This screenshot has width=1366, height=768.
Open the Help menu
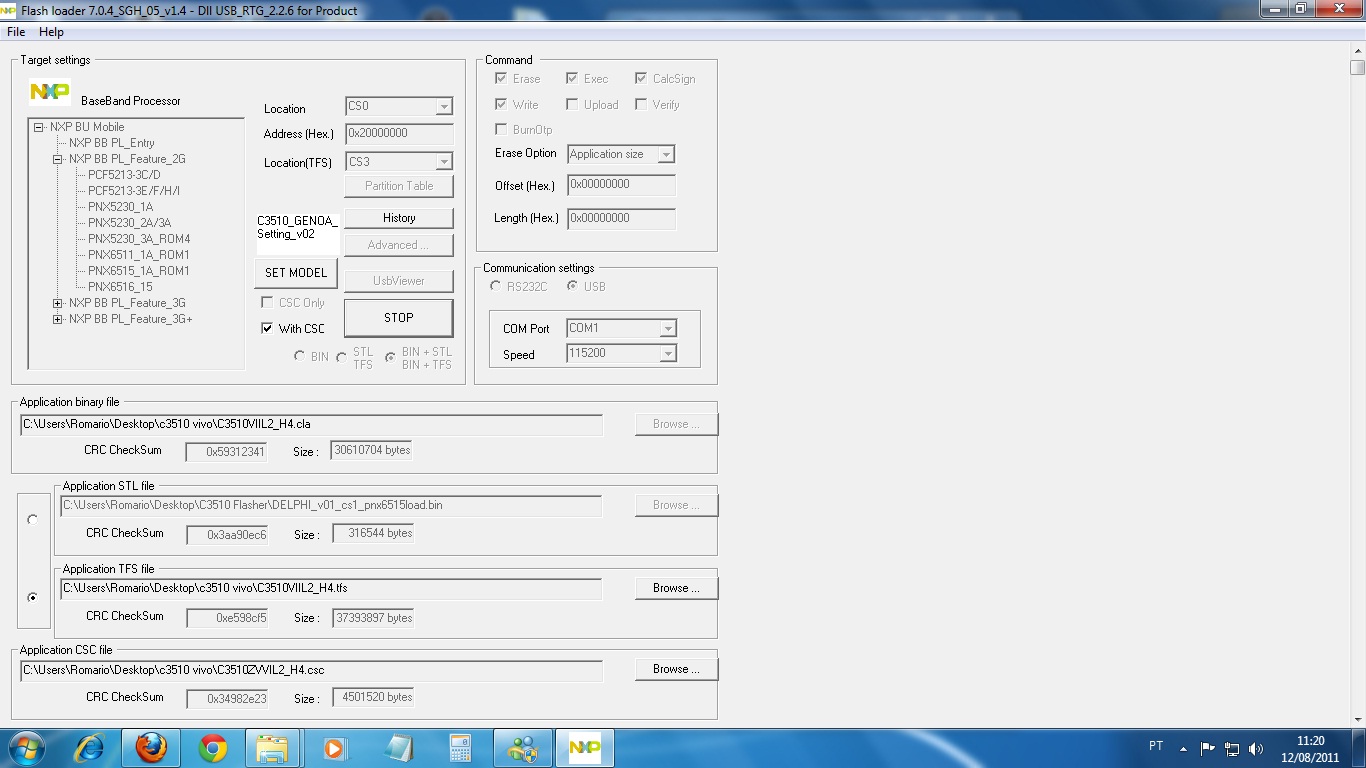click(x=51, y=32)
